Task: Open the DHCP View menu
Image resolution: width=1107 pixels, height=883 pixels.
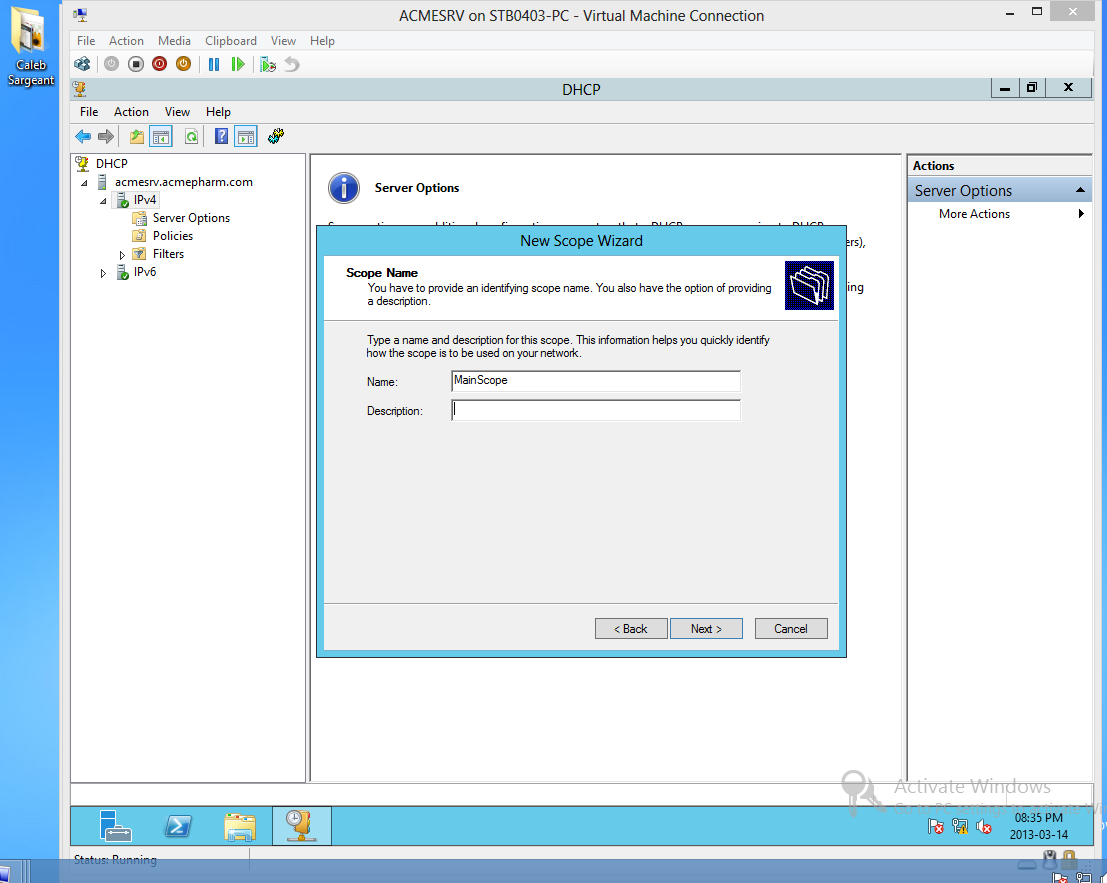Action: pos(177,112)
